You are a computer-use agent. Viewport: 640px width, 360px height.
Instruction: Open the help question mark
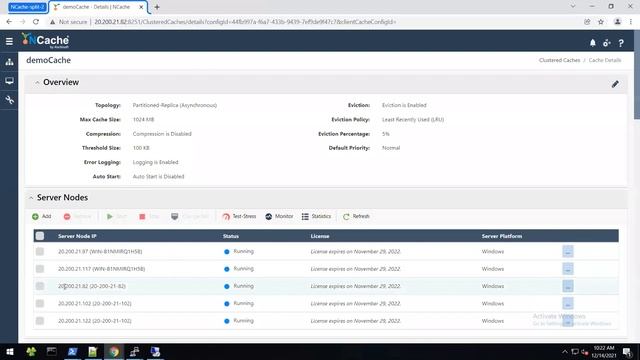[x=621, y=42]
